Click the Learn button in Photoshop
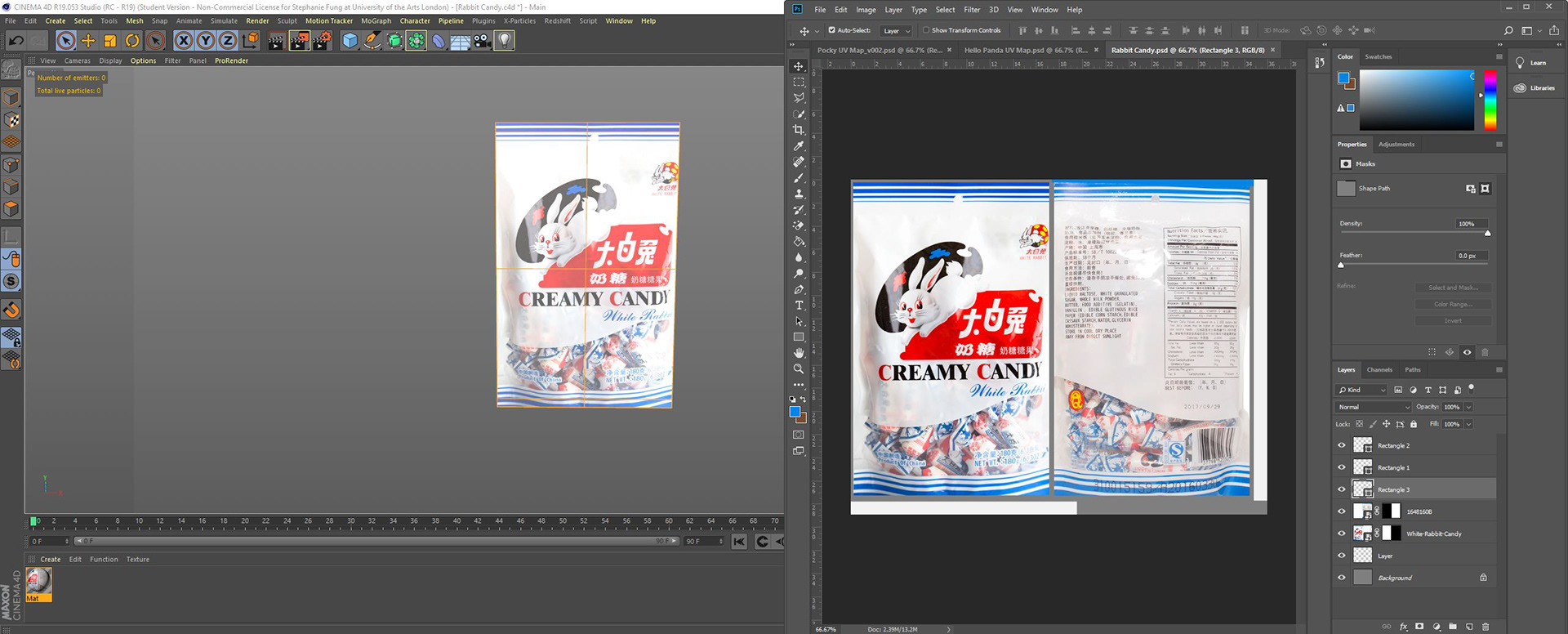The image size is (1568, 634). [1530, 63]
